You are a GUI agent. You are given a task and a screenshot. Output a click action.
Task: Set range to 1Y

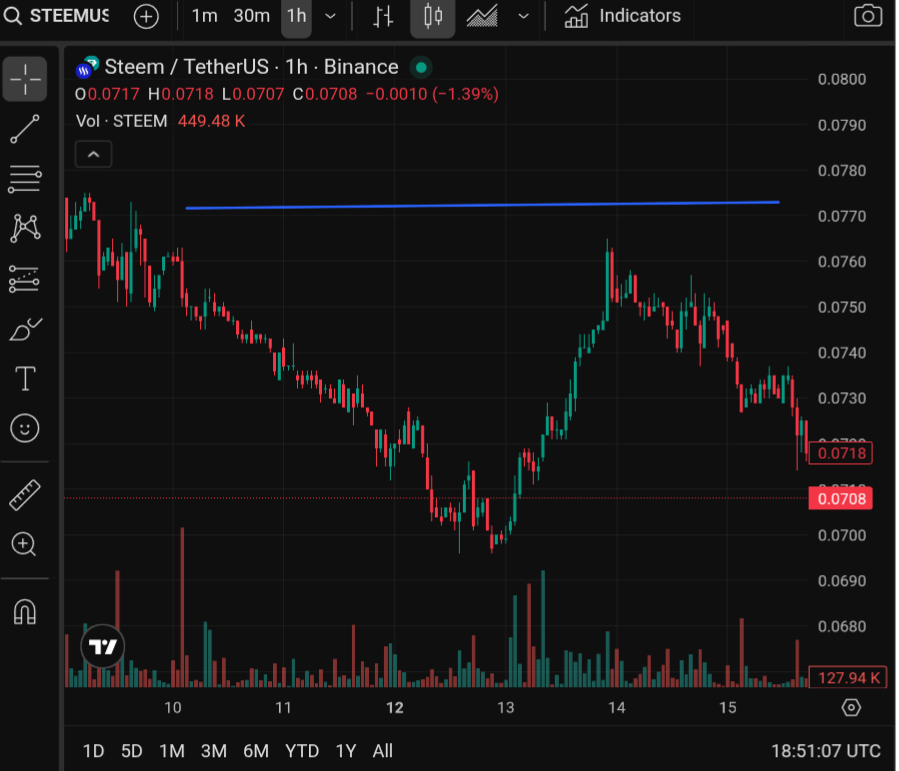point(346,751)
